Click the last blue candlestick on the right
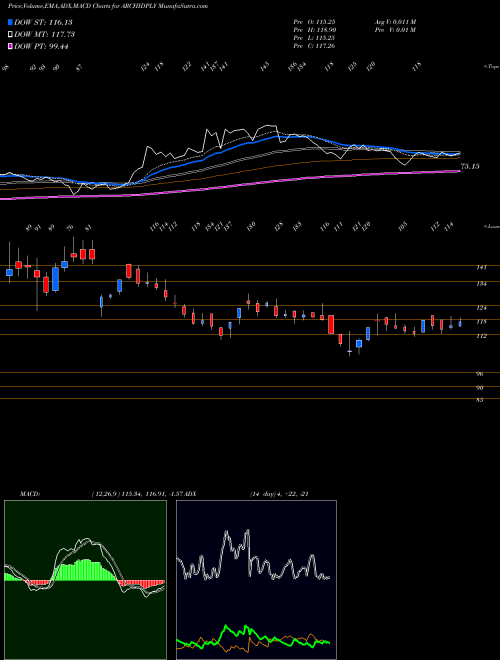Screen dimensions: 500x660 [x=460, y=324]
